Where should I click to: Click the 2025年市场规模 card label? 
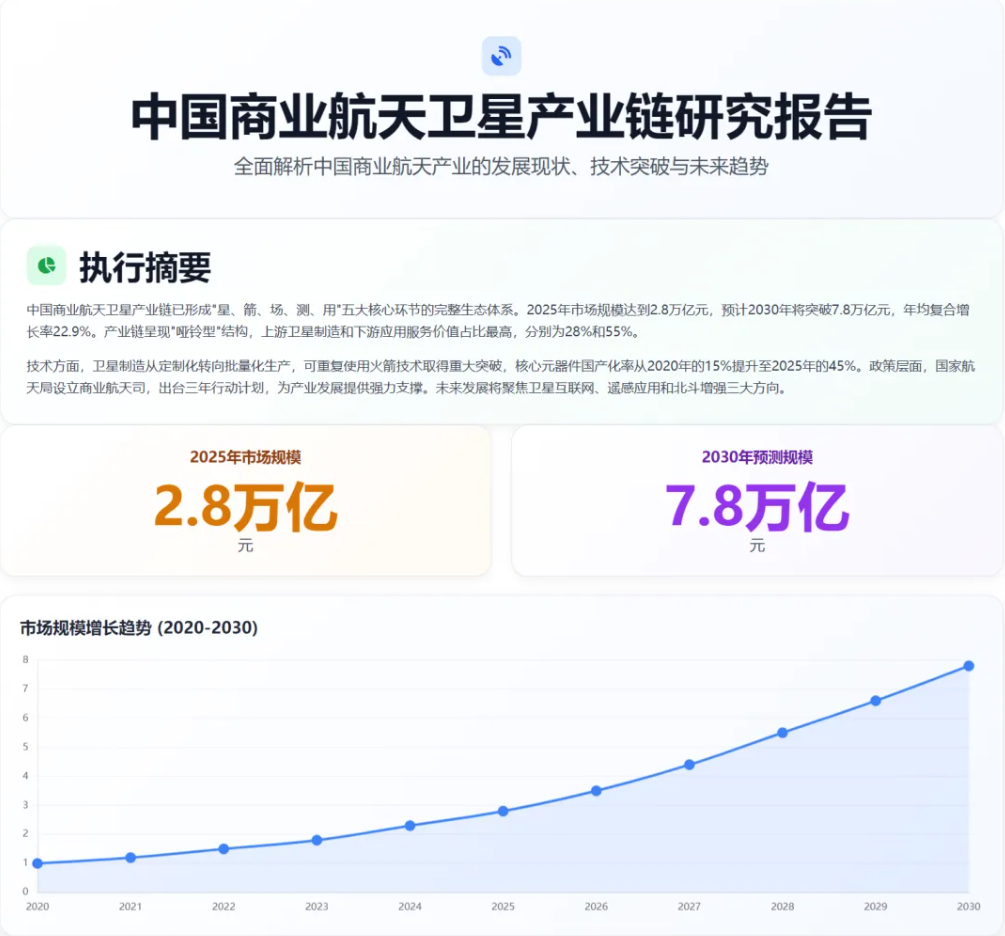click(245, 457)
